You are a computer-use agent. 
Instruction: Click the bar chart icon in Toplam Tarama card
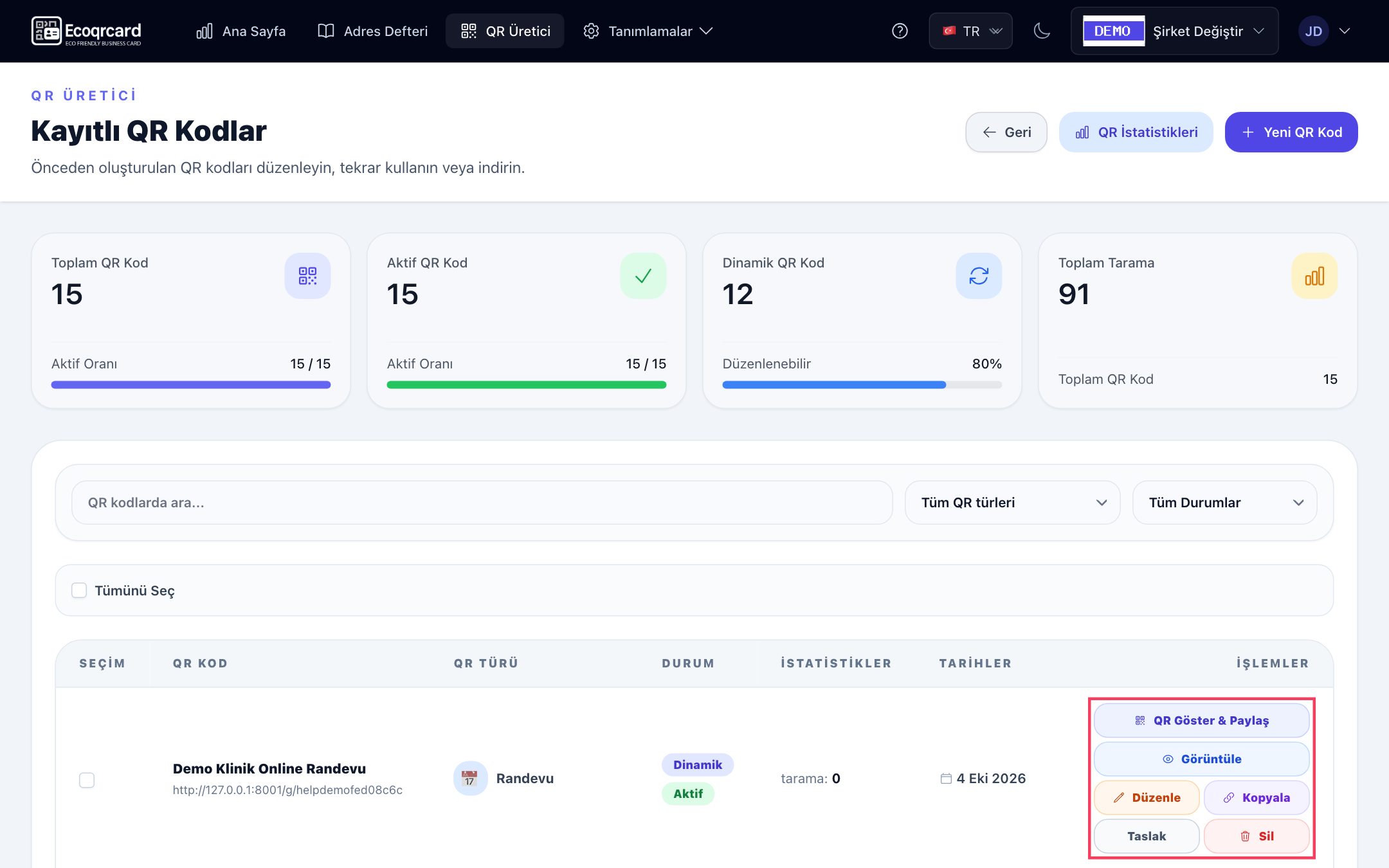click(x=1314, y=276)
